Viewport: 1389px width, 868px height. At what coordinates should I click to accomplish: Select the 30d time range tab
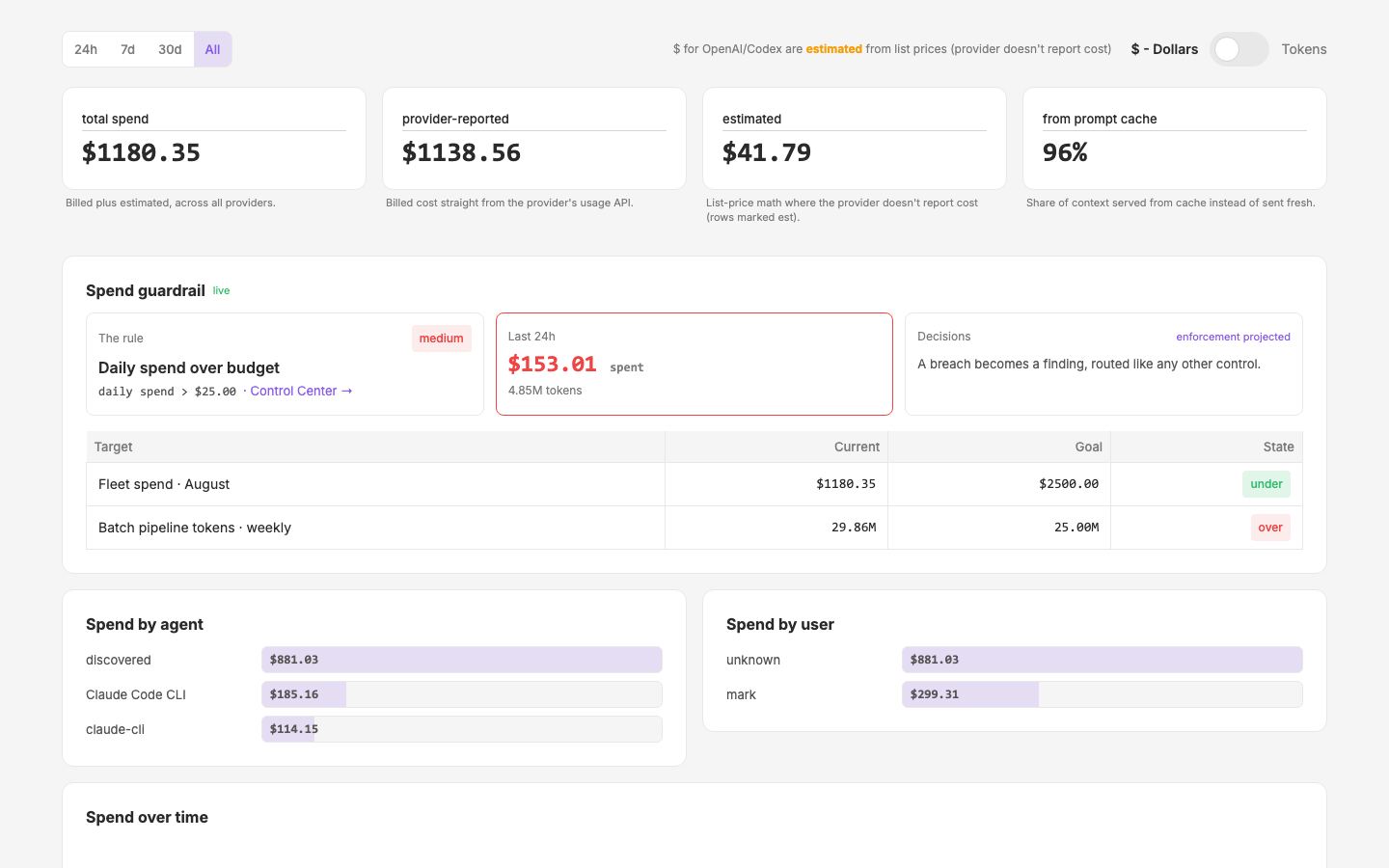point(170,49)
